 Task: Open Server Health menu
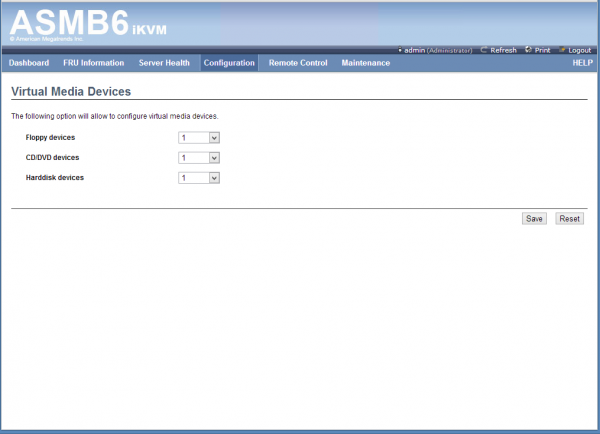point(164,63)
